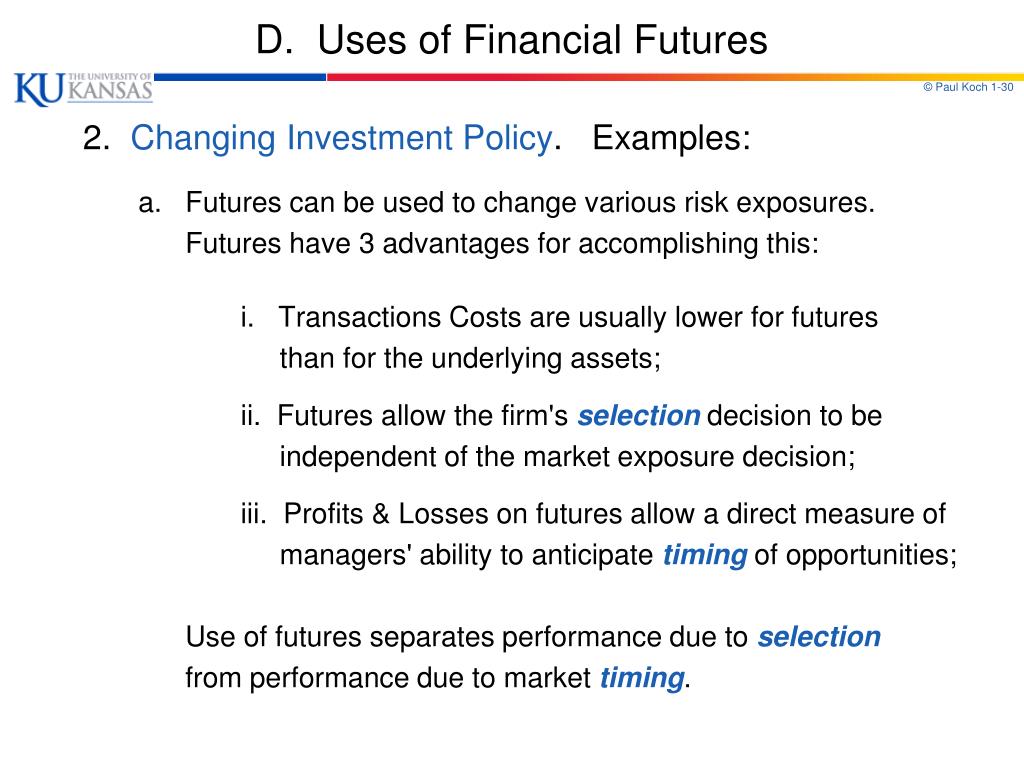Click 'selection' in the closing summary sentence
This screenshot has height=768, width=1024.
click(819, 637)
